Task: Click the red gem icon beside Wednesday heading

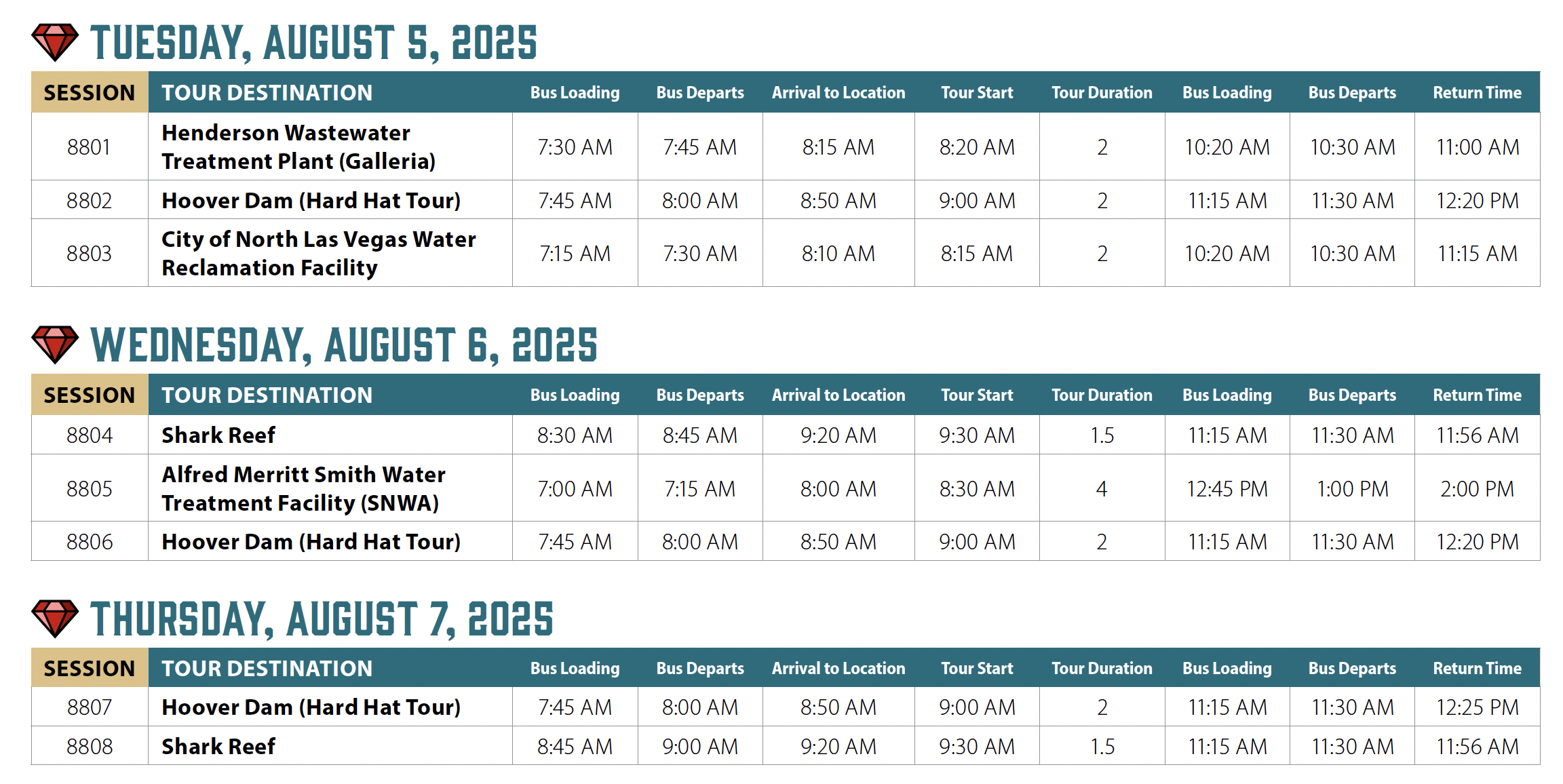Action: [55, 345]
